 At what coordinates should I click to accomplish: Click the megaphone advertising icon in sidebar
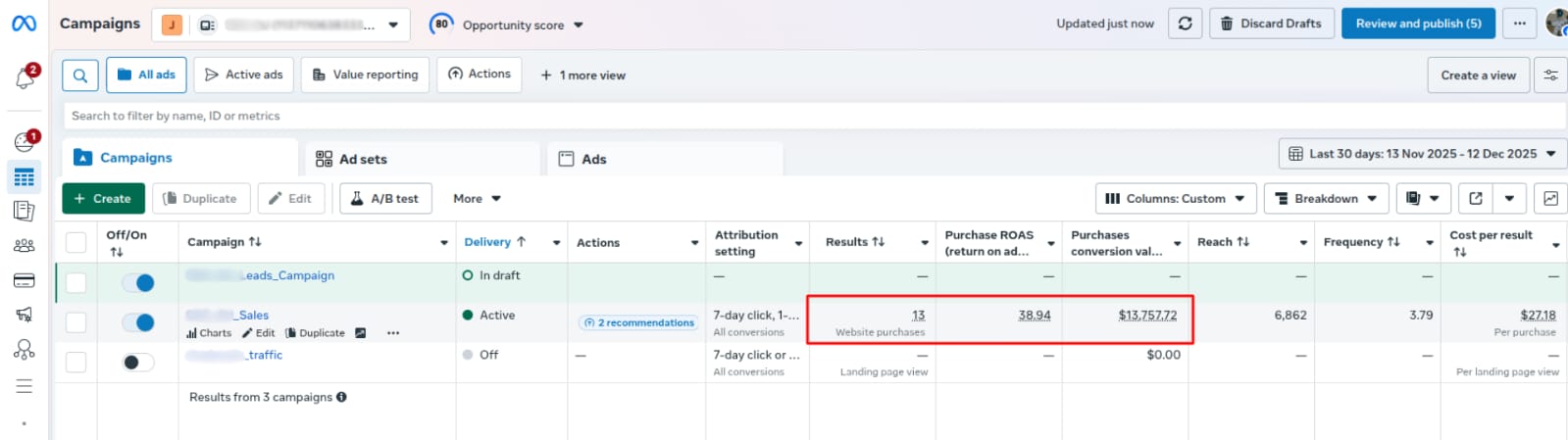25,315
